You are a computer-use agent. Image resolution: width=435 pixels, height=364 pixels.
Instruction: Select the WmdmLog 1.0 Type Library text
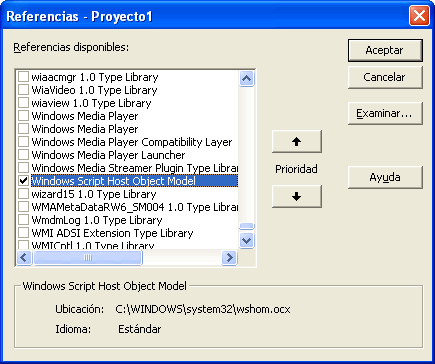97,220
